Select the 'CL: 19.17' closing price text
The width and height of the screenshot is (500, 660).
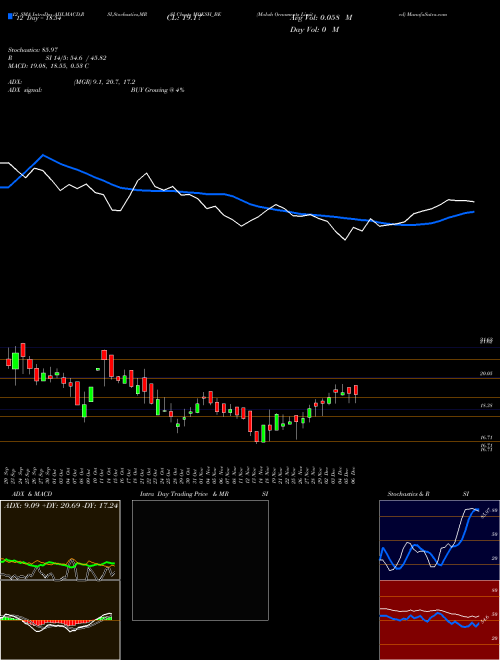(x=184, y=19)
